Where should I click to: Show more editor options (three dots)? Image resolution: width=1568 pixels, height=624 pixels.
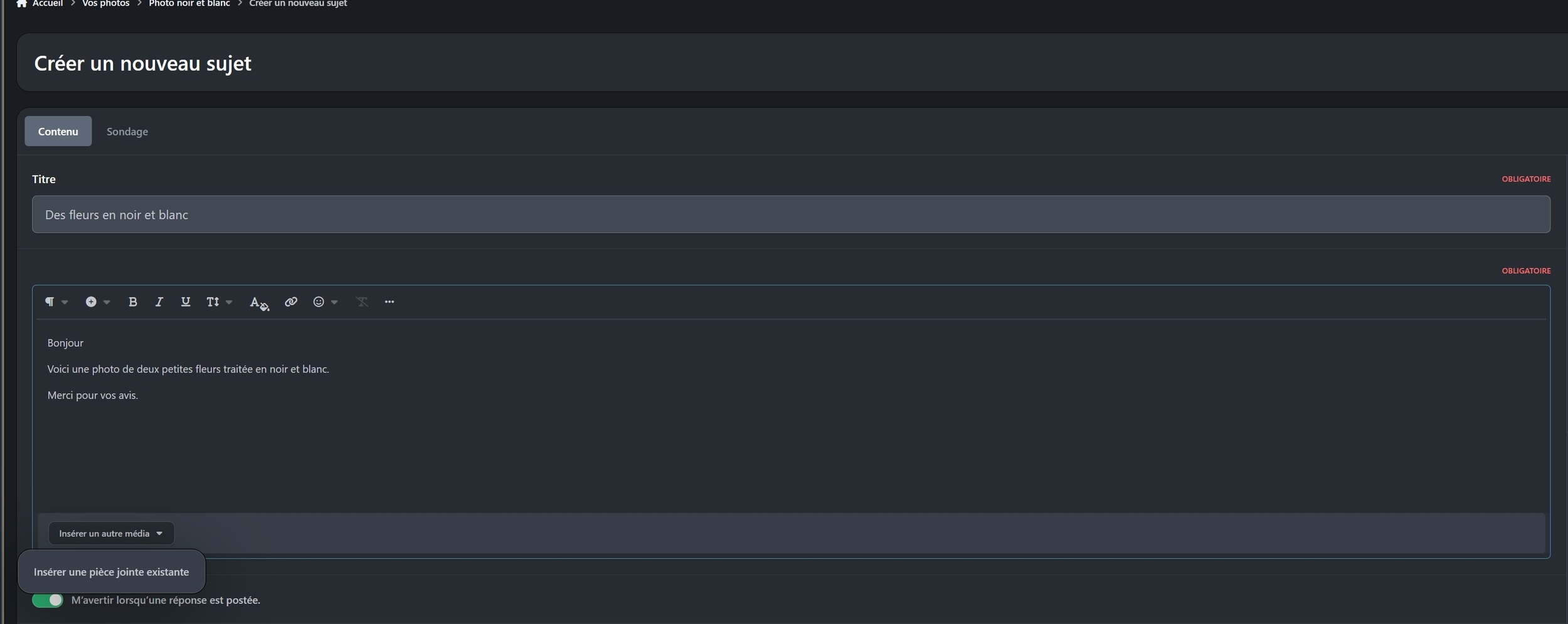389,302
